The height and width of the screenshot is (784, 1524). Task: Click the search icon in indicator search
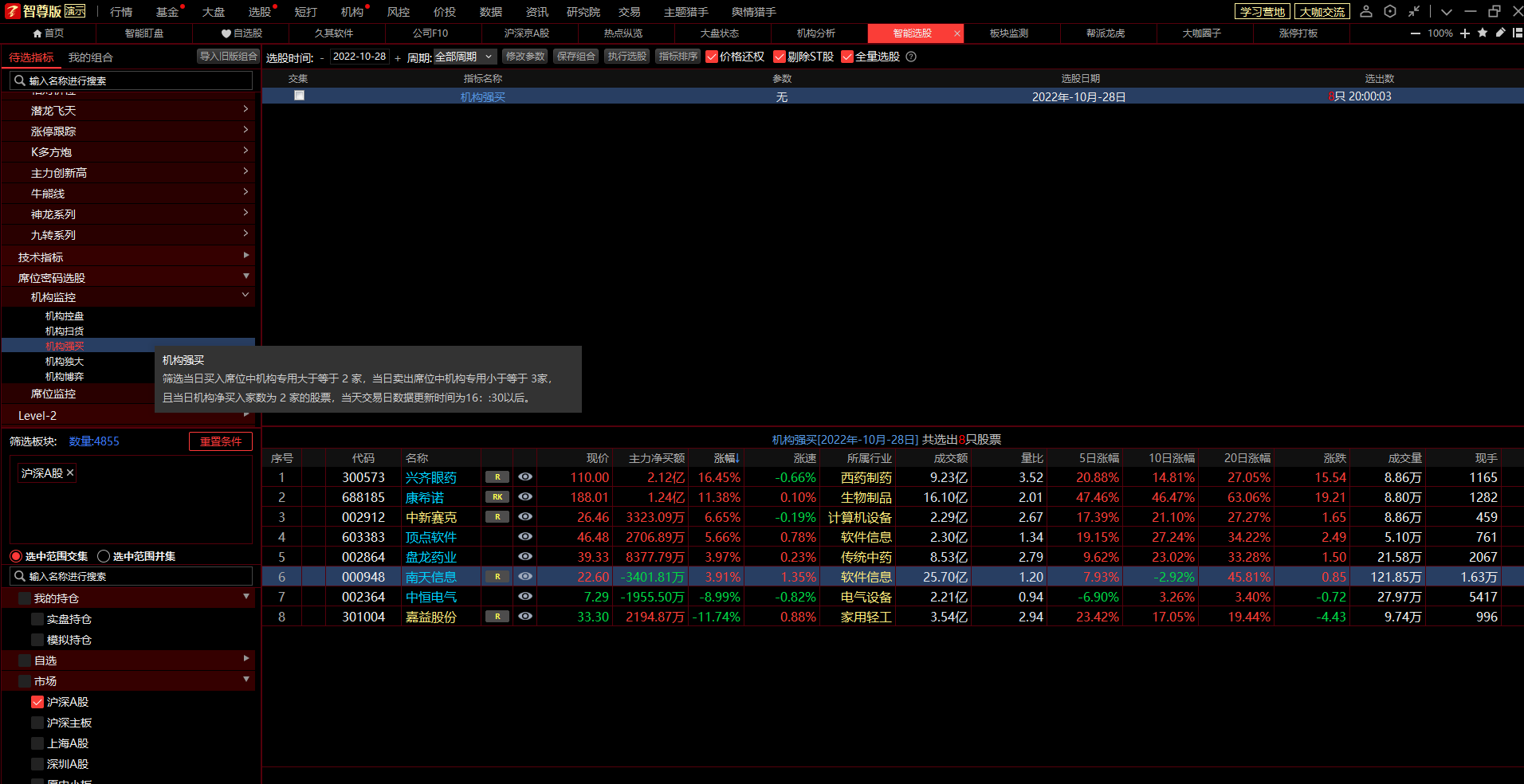(20, 80)
